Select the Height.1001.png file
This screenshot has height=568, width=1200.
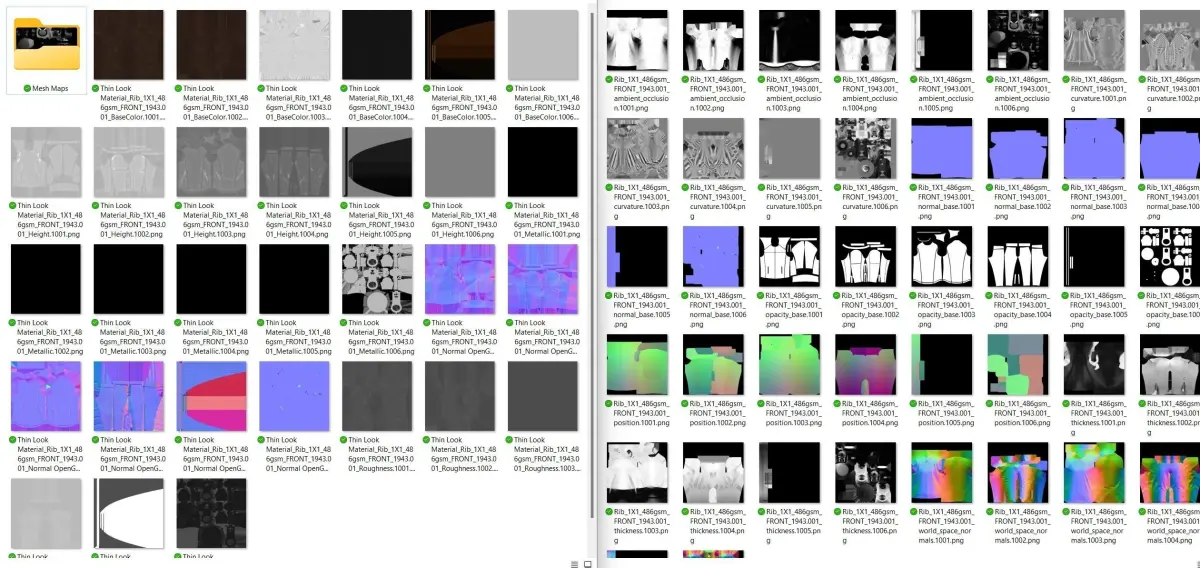(47, 162)
